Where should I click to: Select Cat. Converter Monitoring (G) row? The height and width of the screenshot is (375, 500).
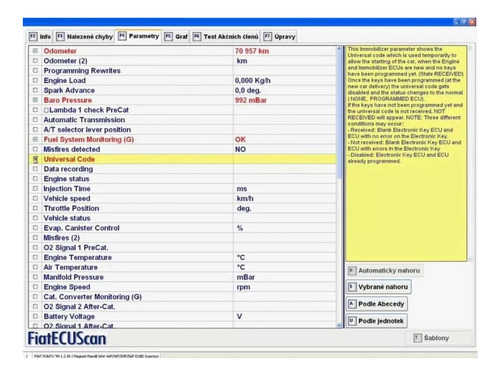(x=183, y=297)
